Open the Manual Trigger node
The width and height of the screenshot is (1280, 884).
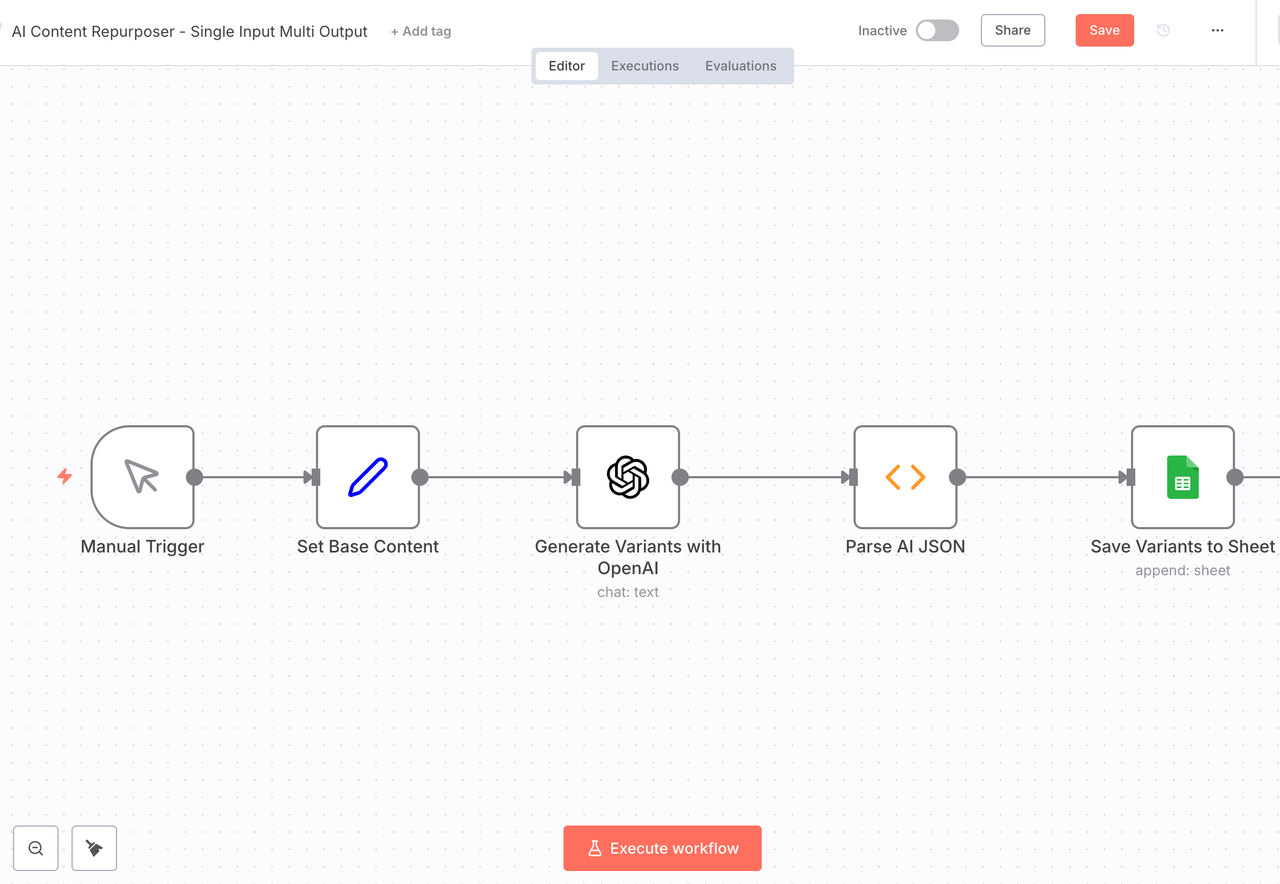(142, 477)
